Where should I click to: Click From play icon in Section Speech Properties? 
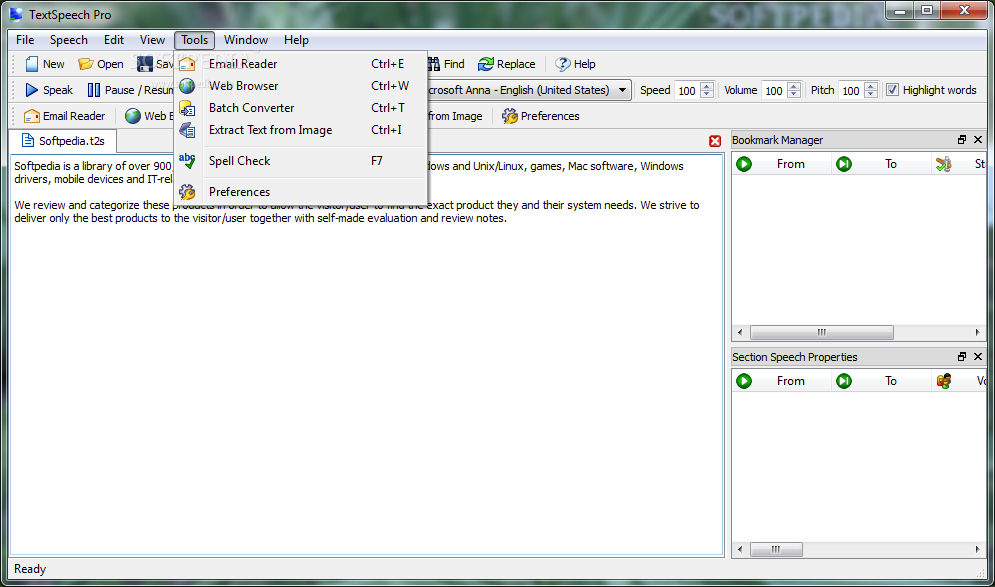pos(744,381)
